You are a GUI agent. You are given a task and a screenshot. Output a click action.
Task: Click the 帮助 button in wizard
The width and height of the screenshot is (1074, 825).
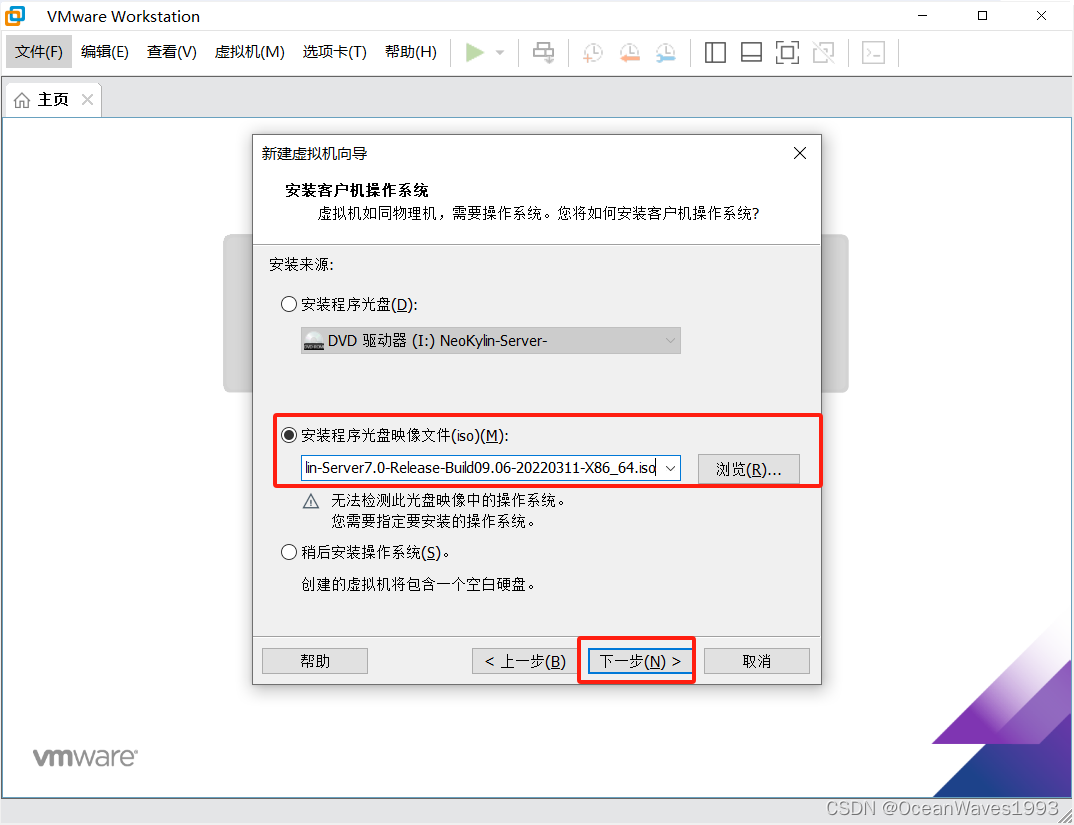click(x=315, y=661)
